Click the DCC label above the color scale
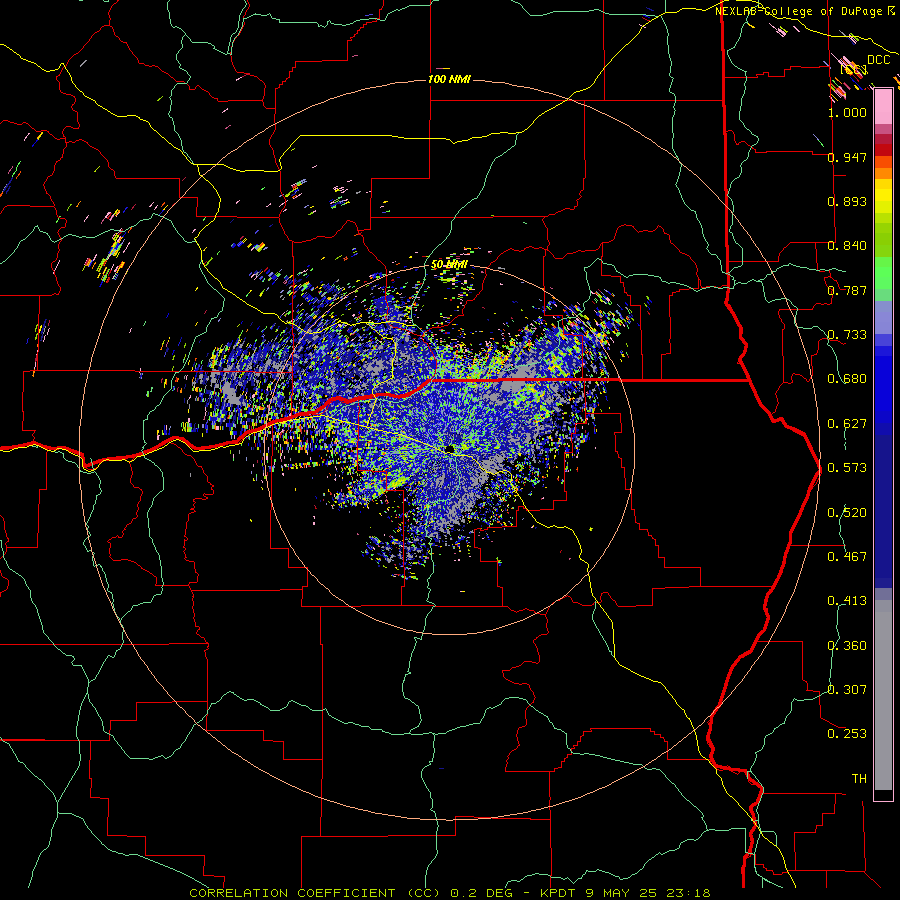 [x=878, y=60]
